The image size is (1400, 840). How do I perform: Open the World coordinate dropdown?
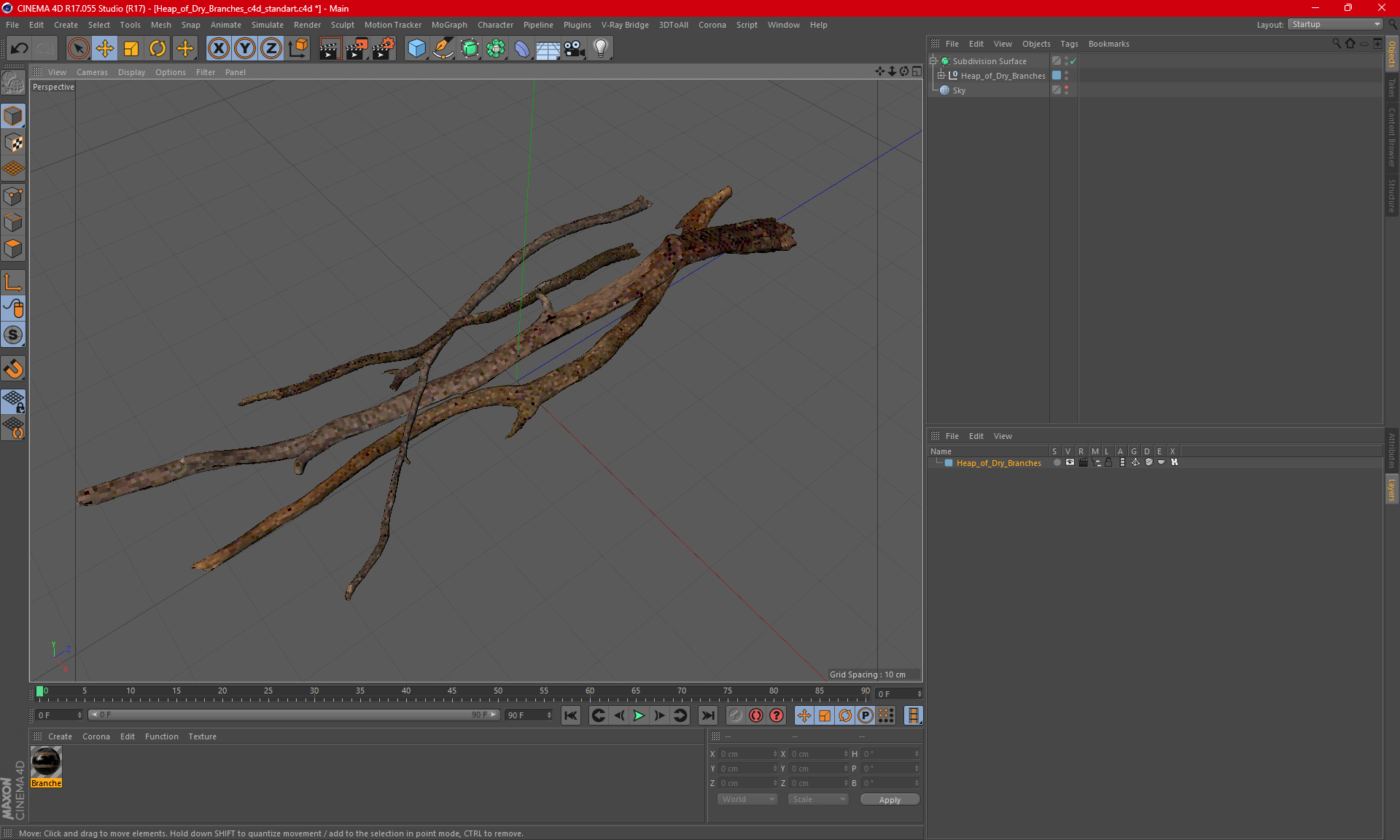tap(747, 799)
